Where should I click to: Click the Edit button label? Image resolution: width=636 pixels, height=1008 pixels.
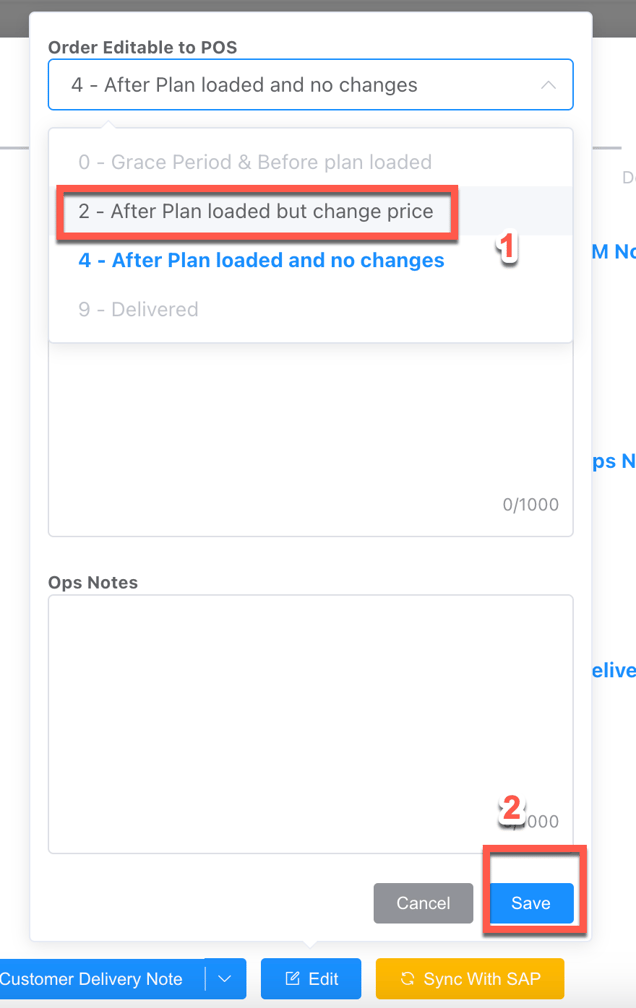coord(323,979)
